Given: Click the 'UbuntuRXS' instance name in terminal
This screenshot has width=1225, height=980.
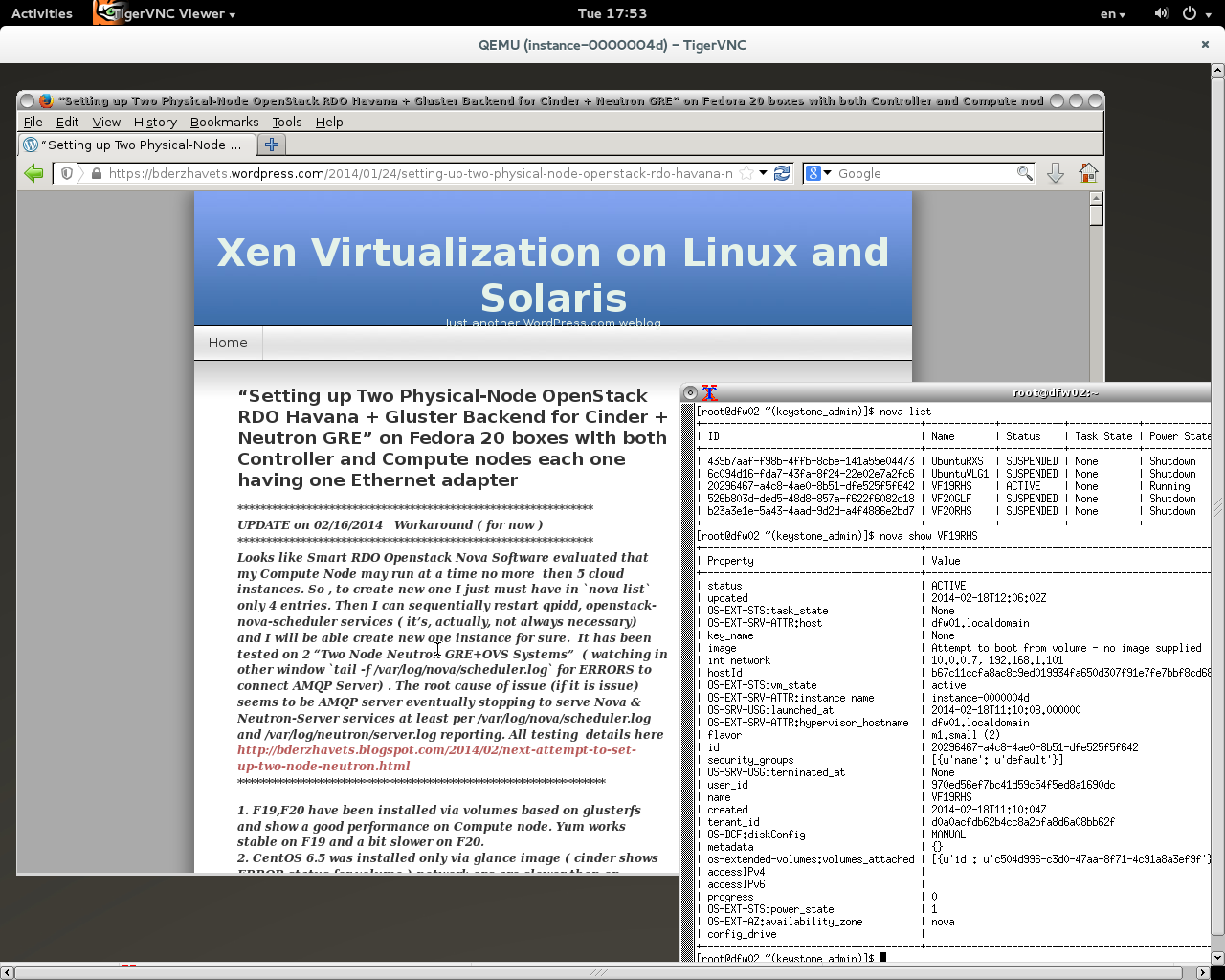Looking at the screenshot, I should 957,461.
